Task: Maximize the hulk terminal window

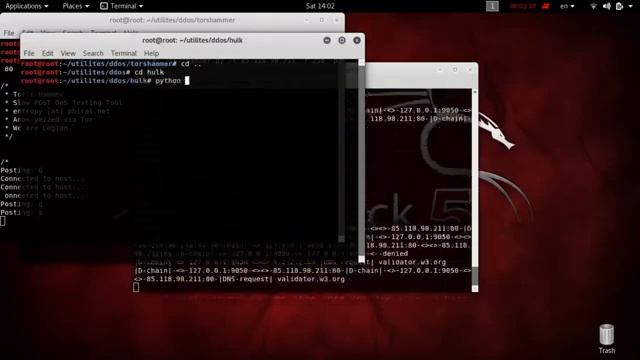Action: 342,40
